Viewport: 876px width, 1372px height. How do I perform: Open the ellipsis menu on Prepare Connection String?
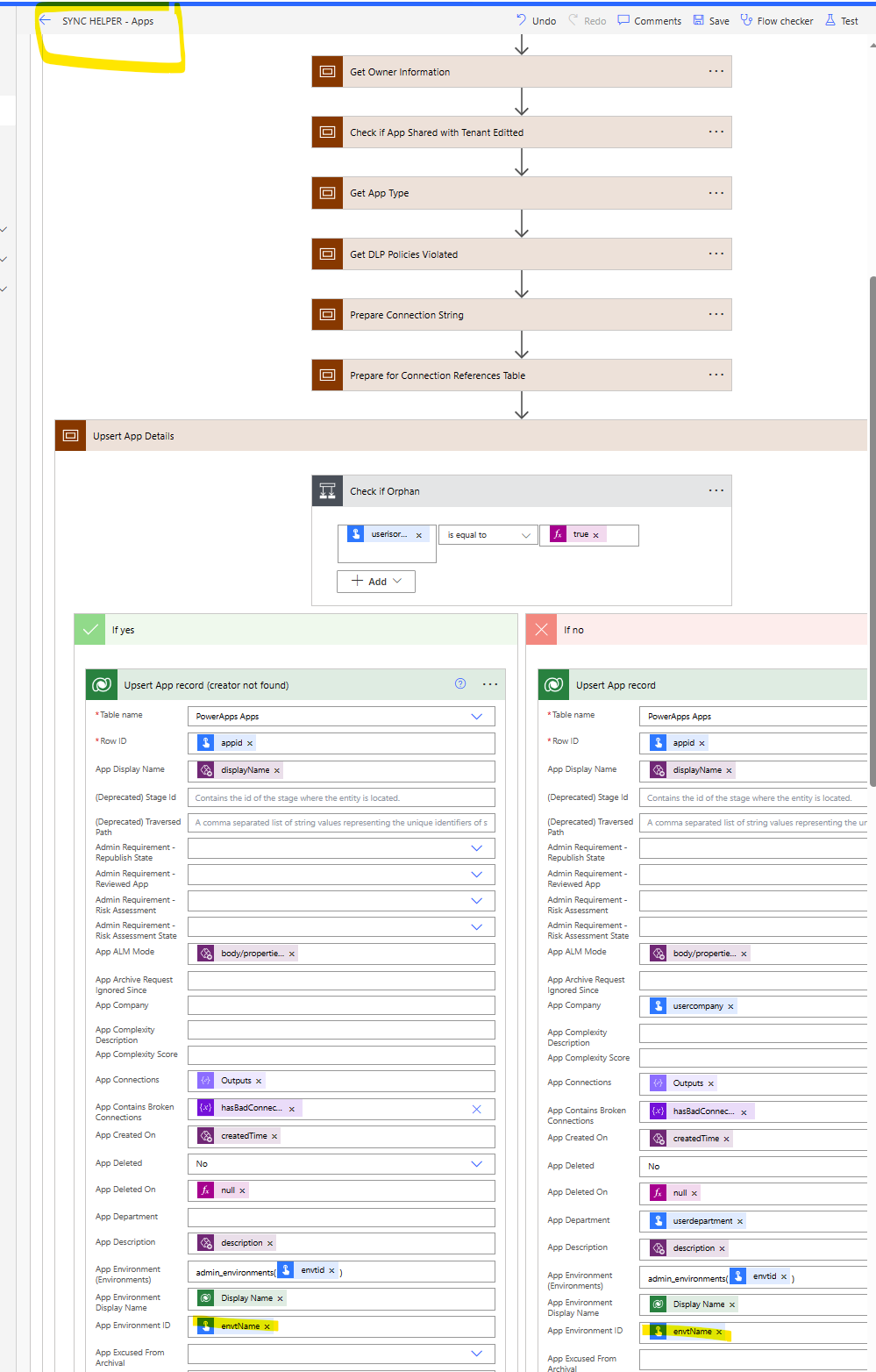(x=716, y=314)
